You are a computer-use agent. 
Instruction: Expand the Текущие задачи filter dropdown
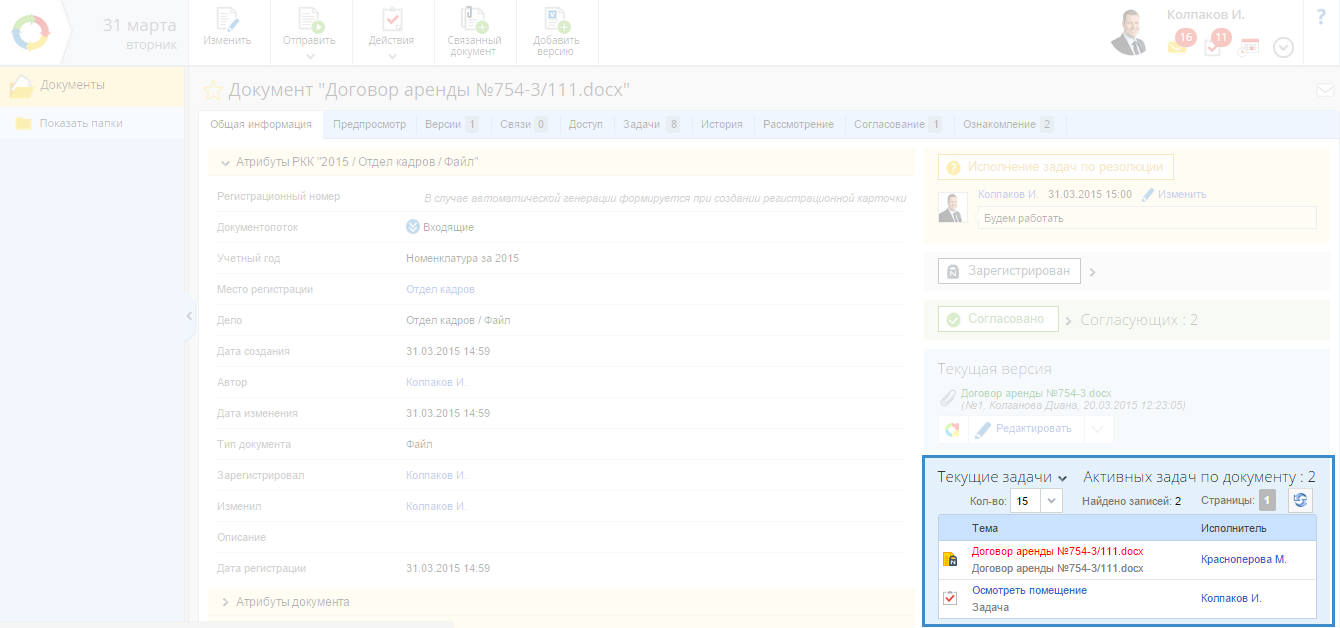(1062, 478)
